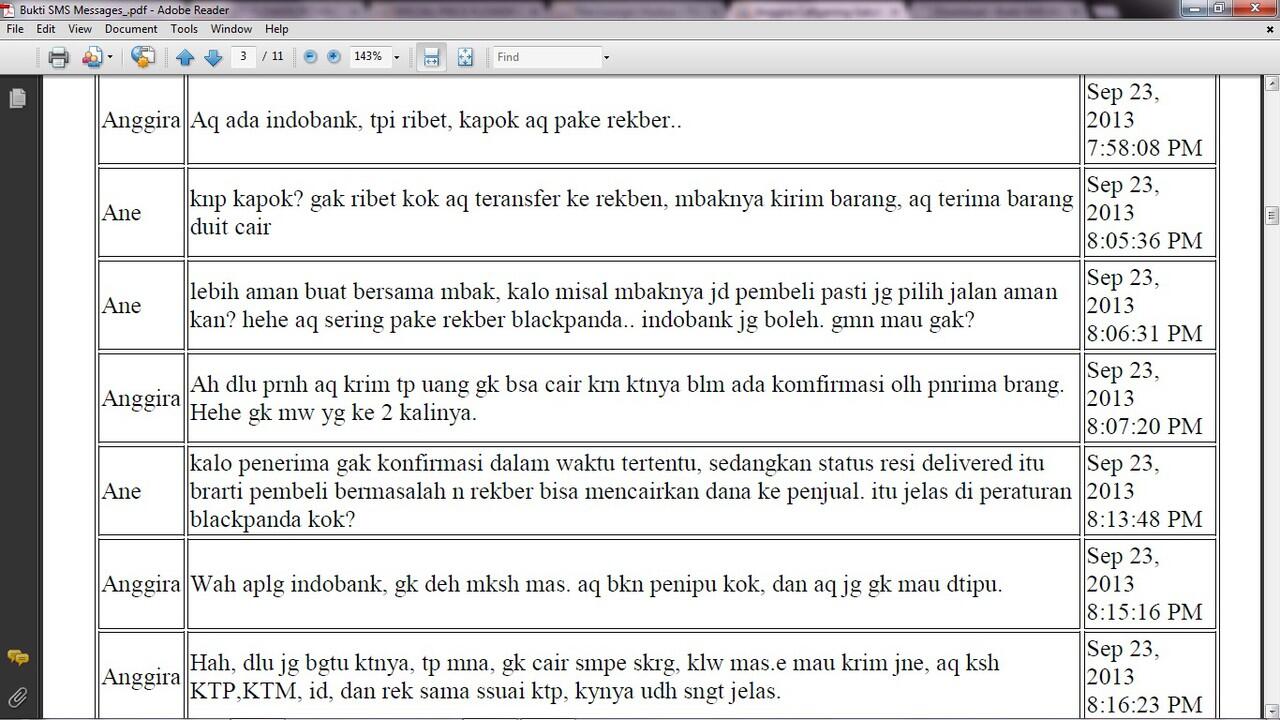Show the Pages panel in sidebar

[17, 98]
